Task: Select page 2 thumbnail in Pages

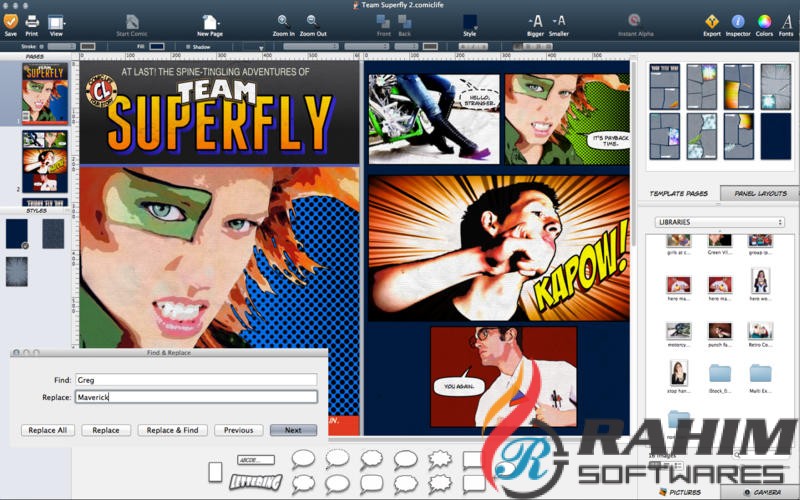Action: [x=45, y=161]
